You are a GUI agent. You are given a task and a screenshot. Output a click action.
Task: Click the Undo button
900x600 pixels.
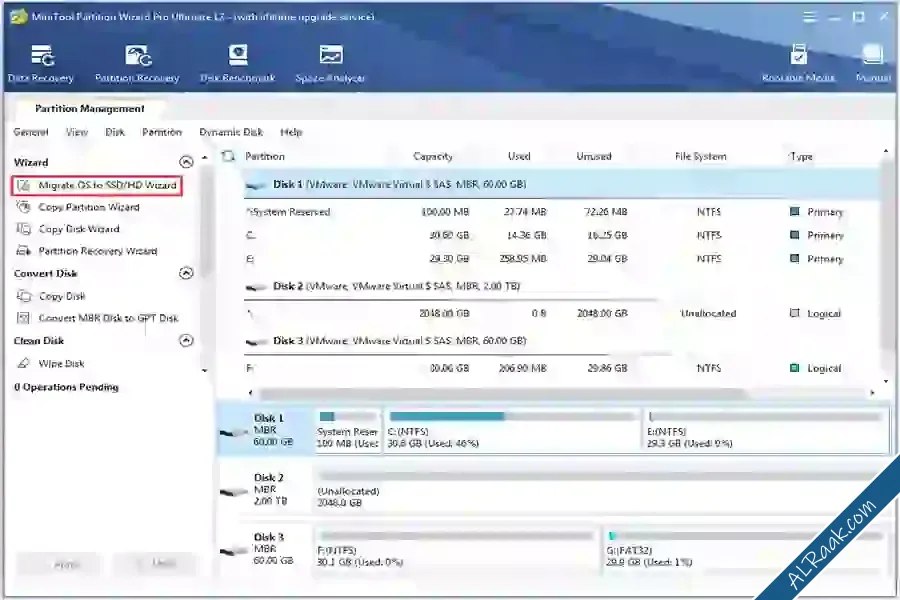coord(155,563)
